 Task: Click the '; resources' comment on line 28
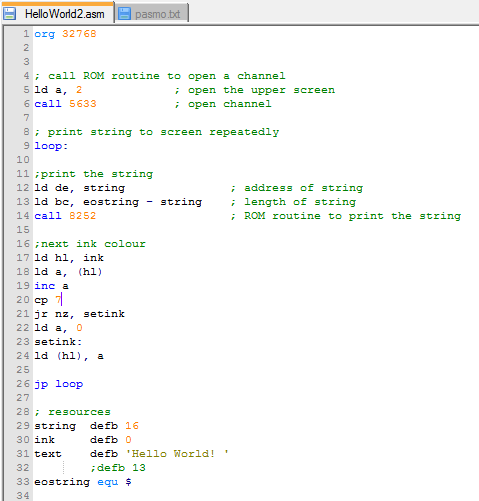72,412
